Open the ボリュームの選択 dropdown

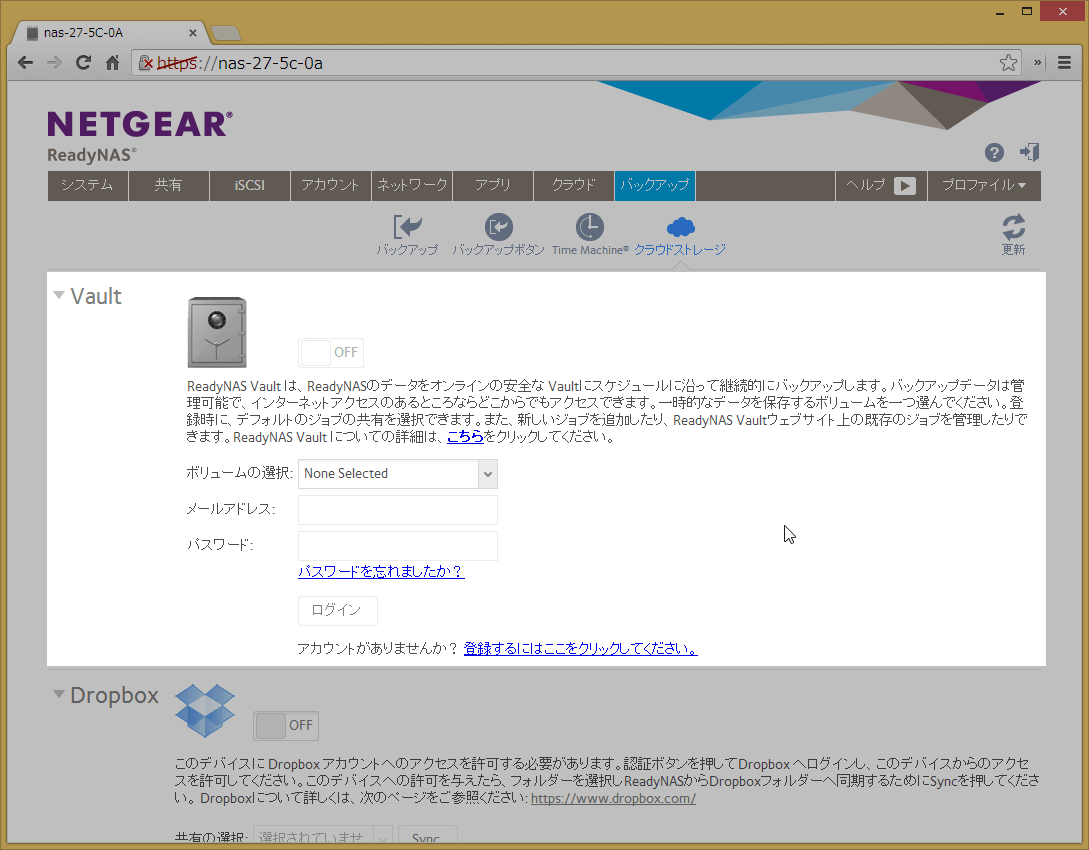tap(397, 474)
